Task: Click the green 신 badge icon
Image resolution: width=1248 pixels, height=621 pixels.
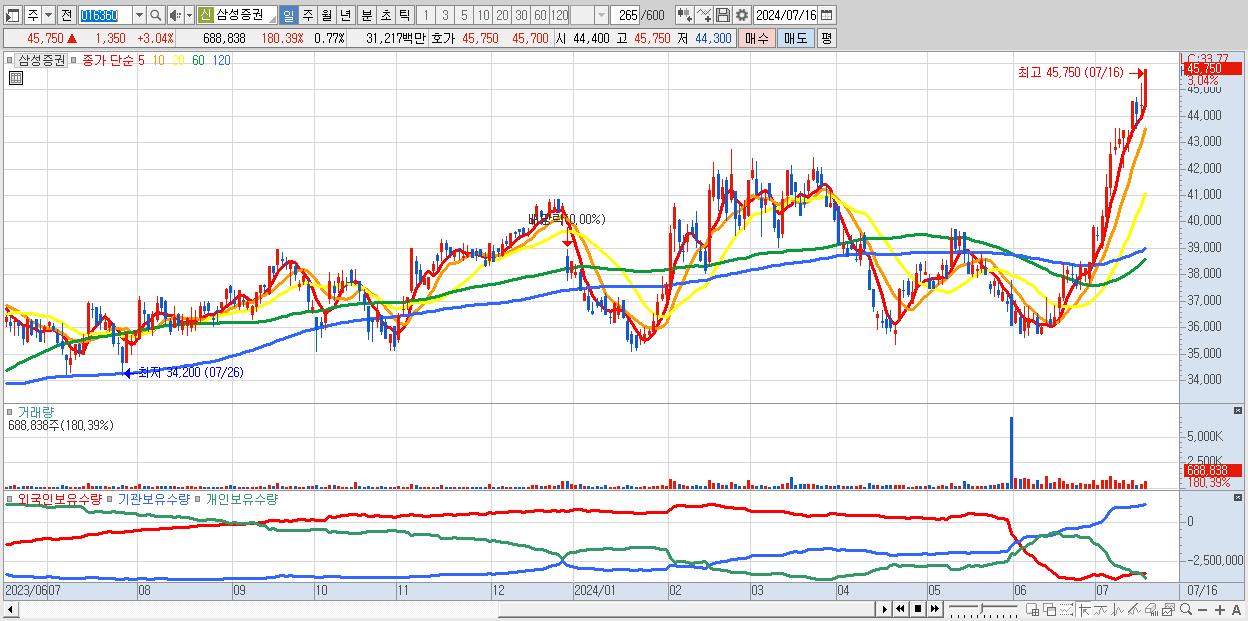Action: 205,15
